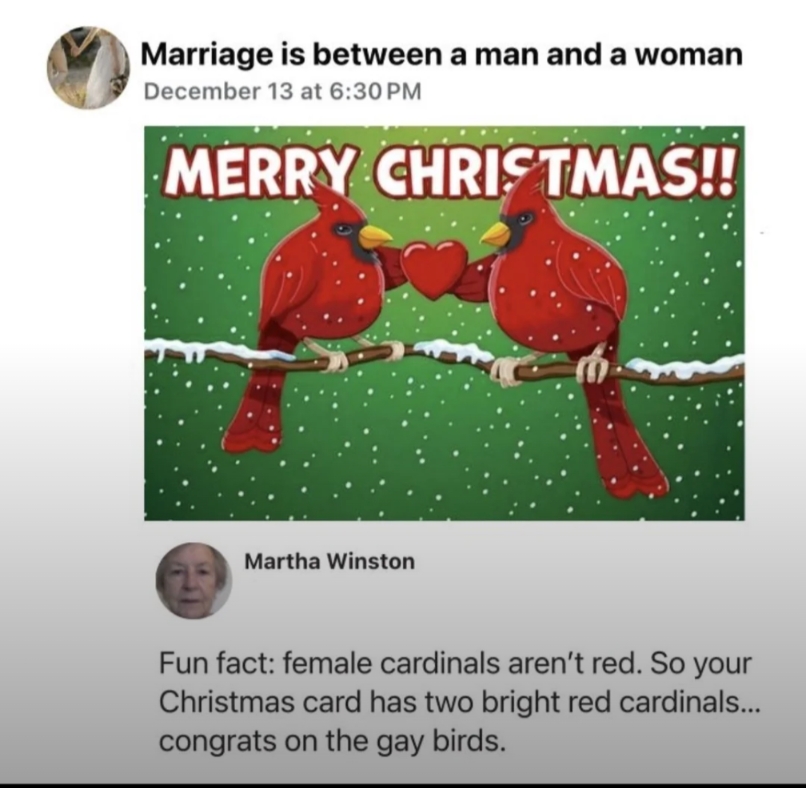Select the 'MERRY CHRISTMAS!!' headline text
This screenshot has height=788, width=806.
point(446,171)
